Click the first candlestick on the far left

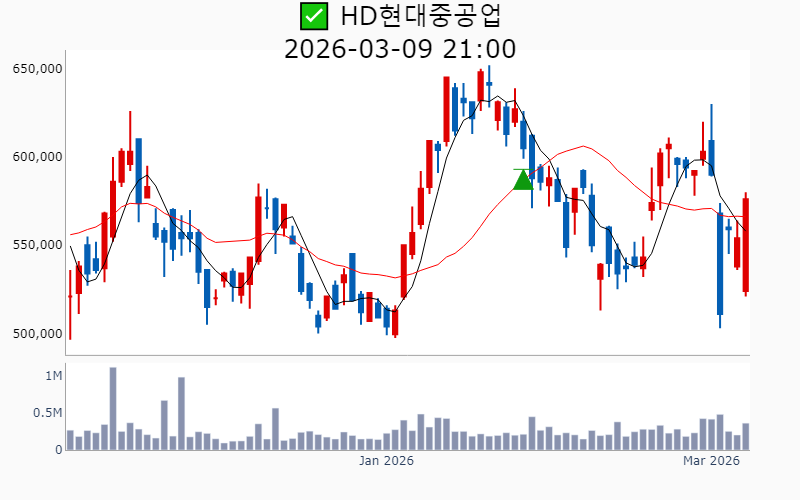point(70,297)
